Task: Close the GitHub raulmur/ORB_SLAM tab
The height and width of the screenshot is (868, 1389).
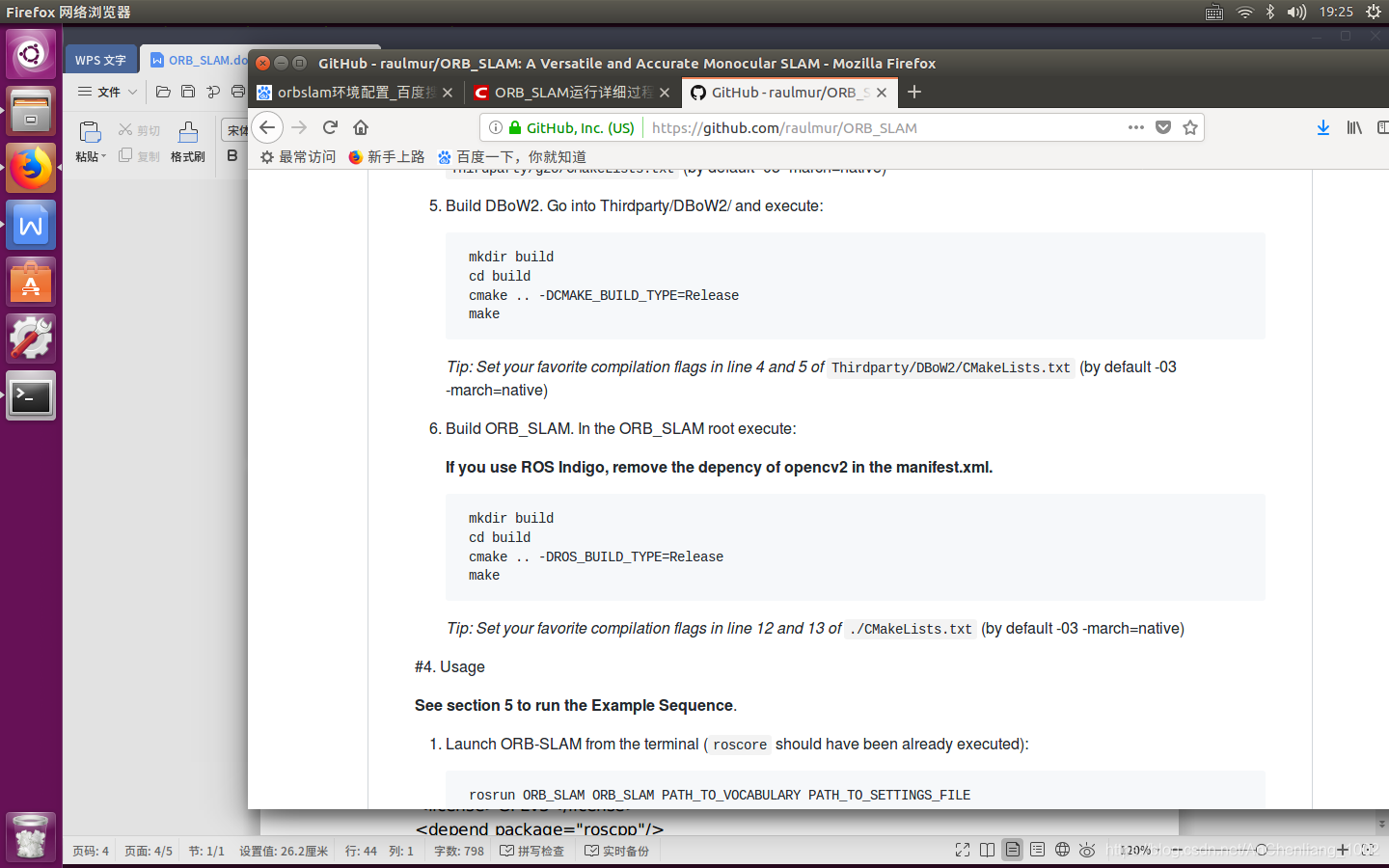Action: click(882, 93)
